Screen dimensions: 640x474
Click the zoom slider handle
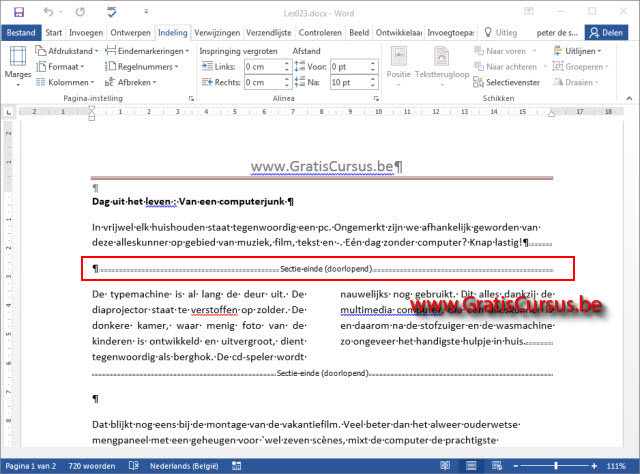556,466
